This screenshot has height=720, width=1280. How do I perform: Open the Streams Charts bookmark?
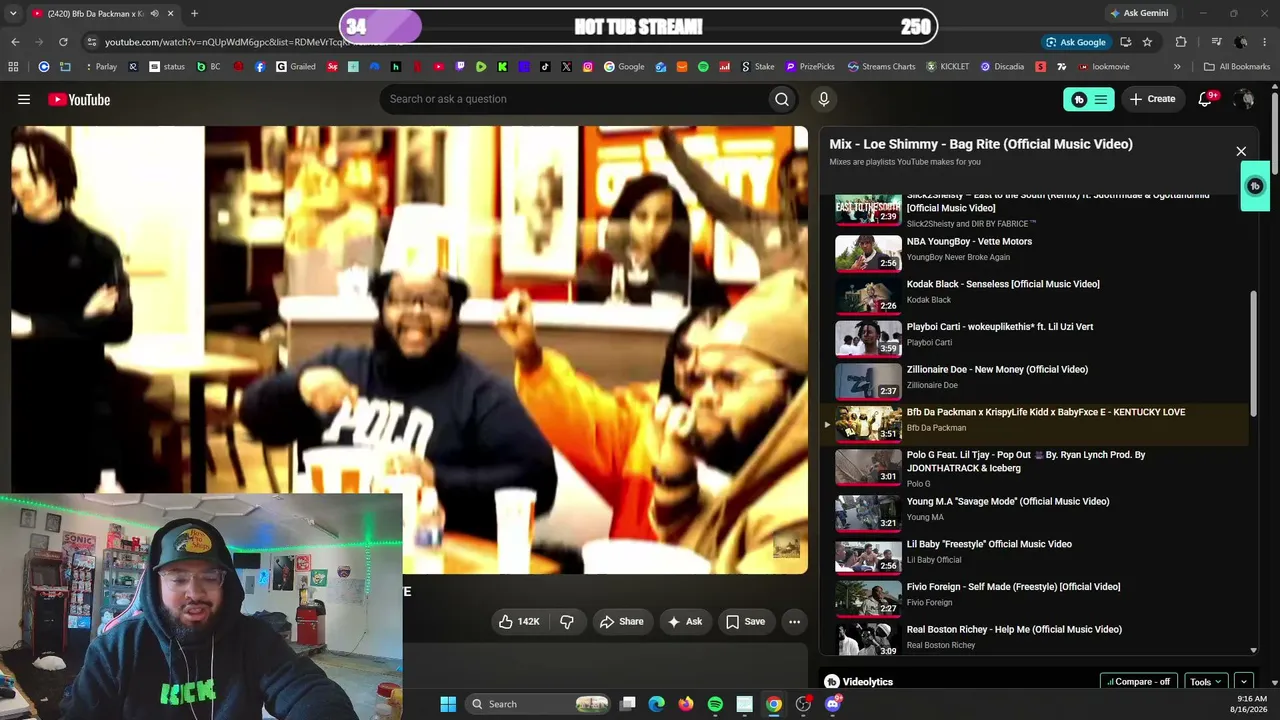point(881,67)
